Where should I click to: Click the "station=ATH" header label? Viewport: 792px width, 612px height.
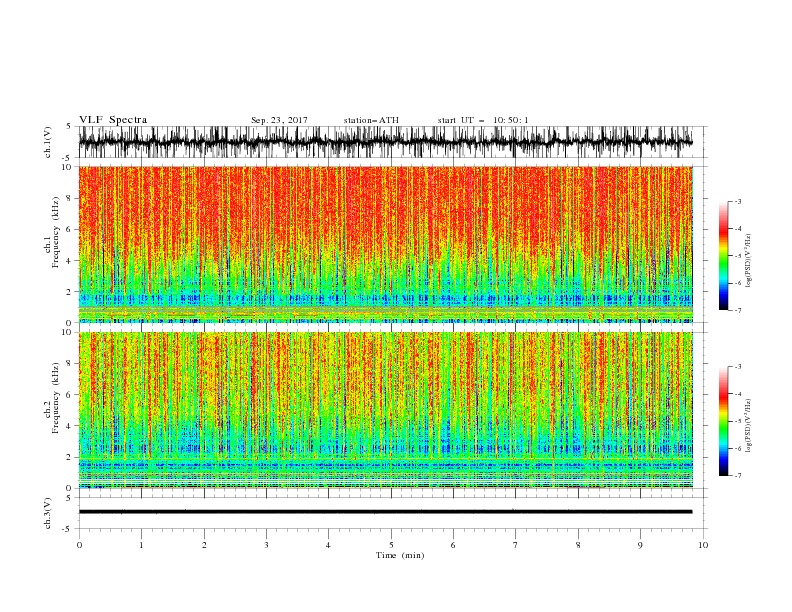click(x=371, y=120)
